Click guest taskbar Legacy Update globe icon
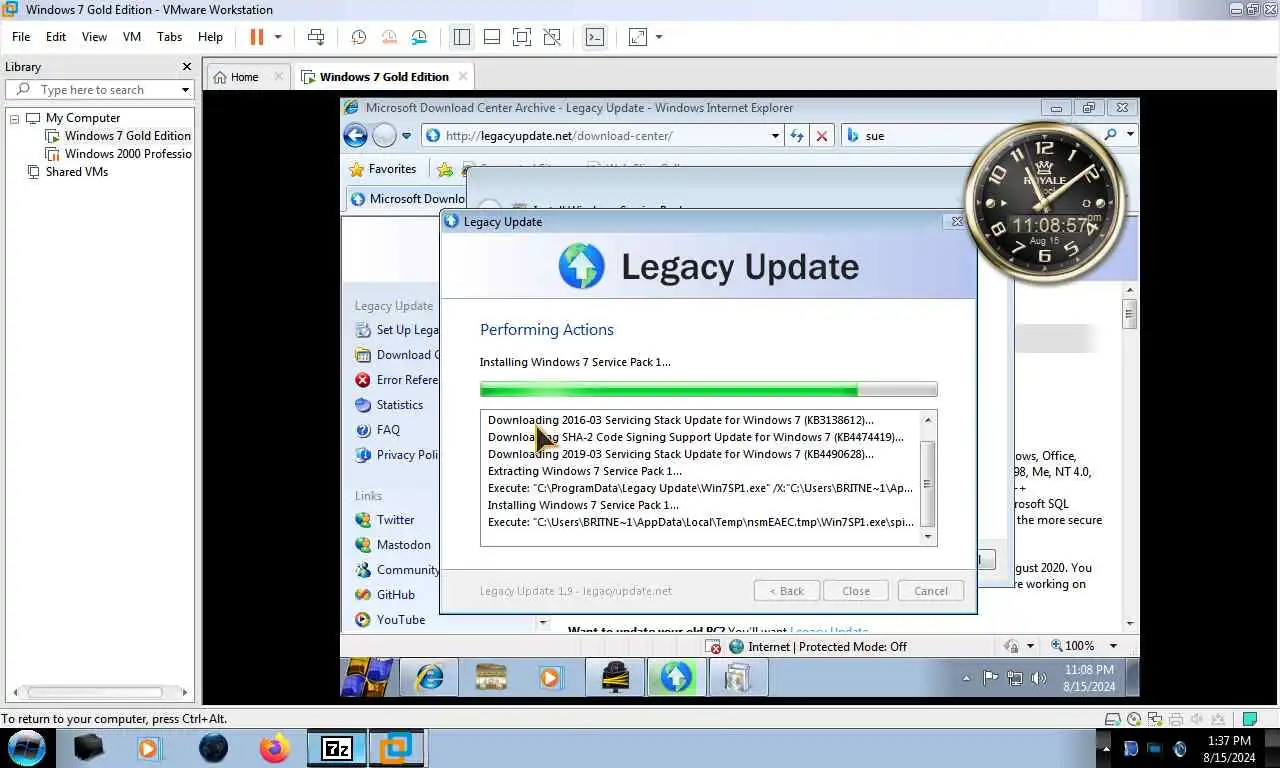The height and width of the screenshot is (768, 1280). [676, 678]
